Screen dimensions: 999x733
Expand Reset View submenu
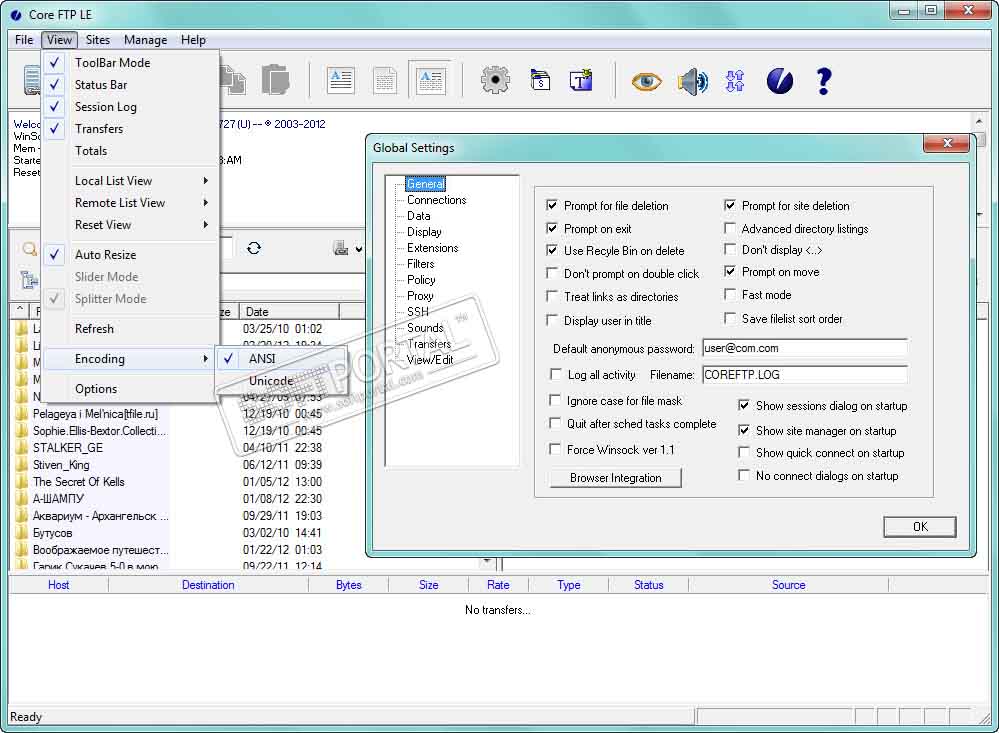pos(131,225)
